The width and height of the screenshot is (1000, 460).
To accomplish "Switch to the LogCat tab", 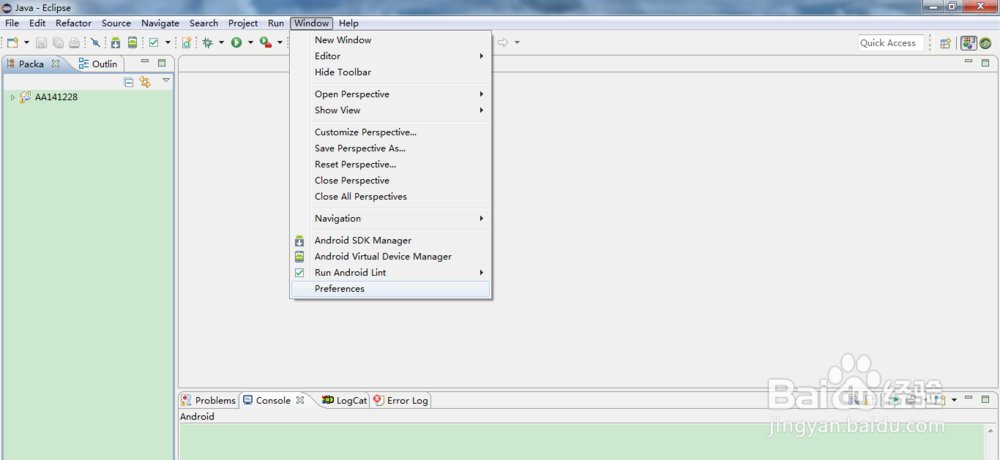I will [345, 401].
